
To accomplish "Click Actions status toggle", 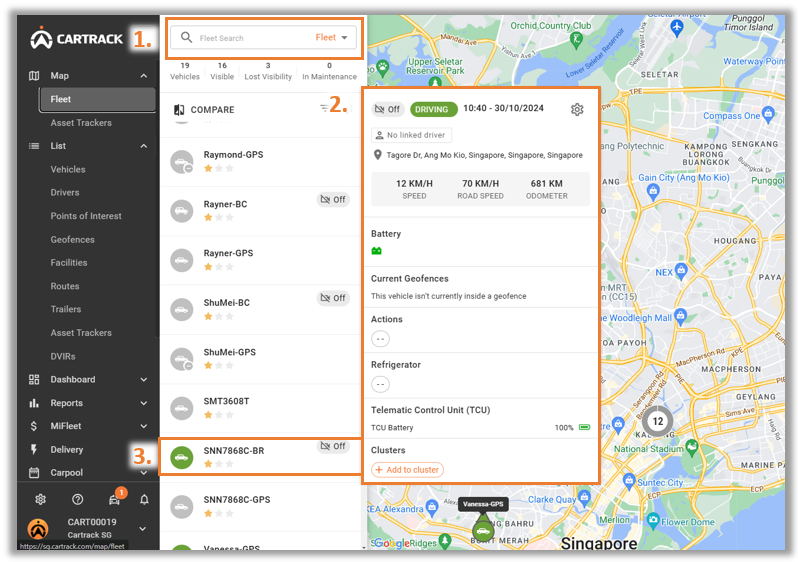I will [x=380, y=339].
